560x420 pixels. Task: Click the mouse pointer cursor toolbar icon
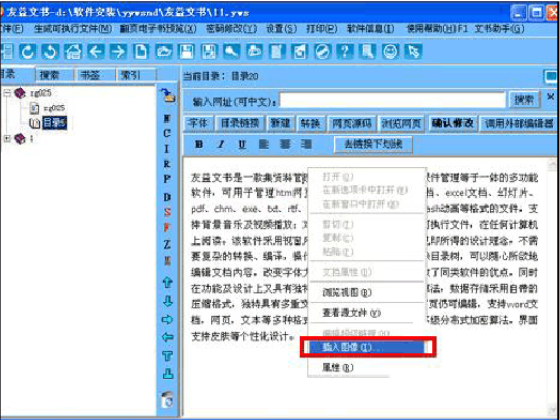click(x=413, y=52)
